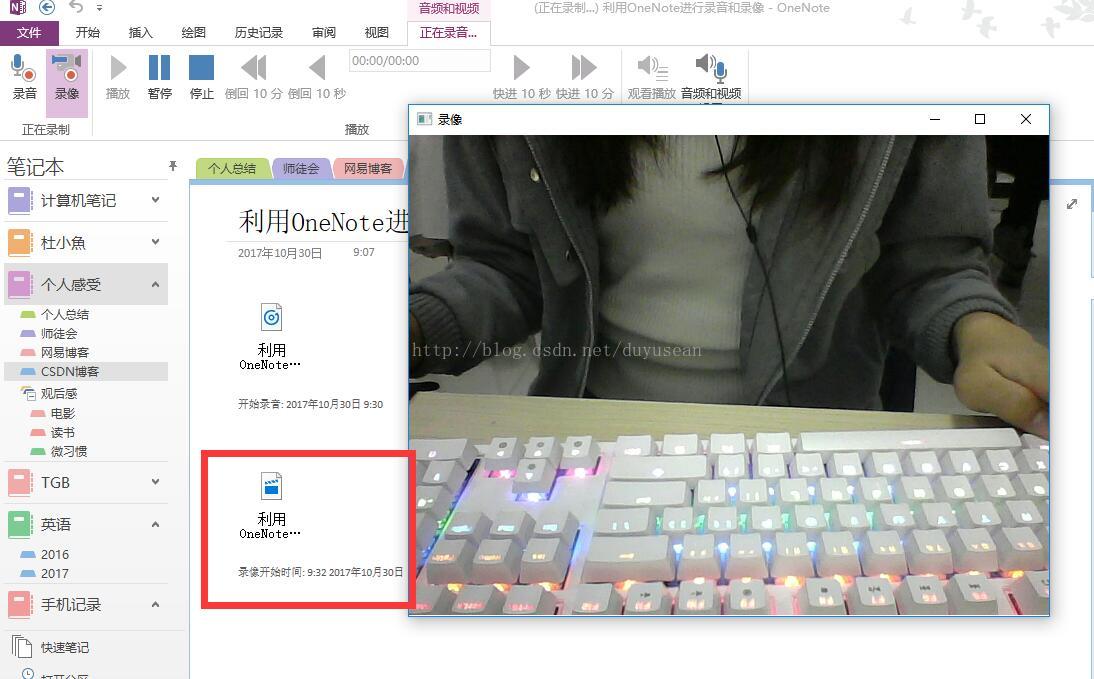The height and width of the screenshot is (679, 1094).
Task: Click the page date 2017年10月30日
Action: pos(280,253)
